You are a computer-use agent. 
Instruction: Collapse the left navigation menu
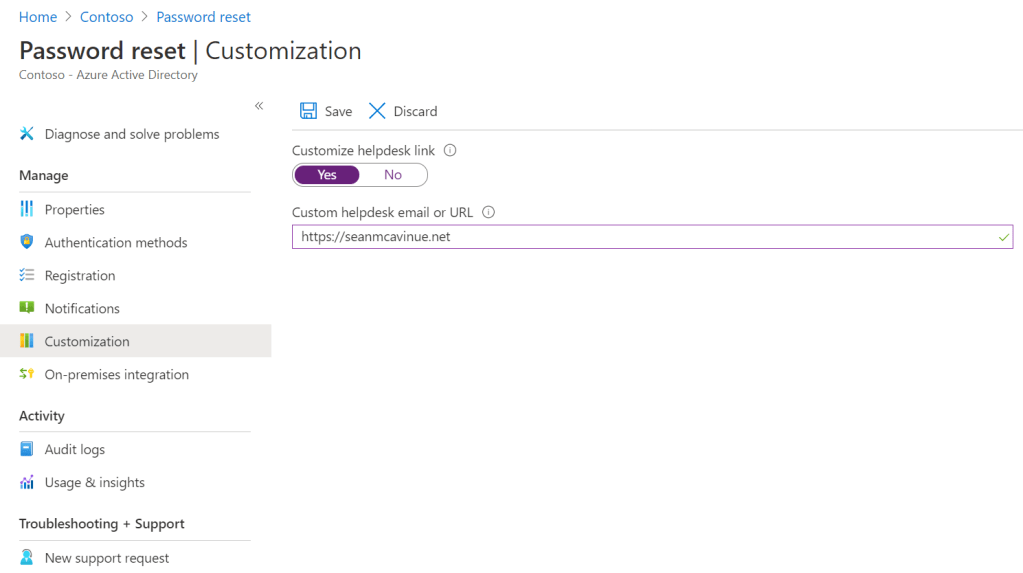pos(259,106)
